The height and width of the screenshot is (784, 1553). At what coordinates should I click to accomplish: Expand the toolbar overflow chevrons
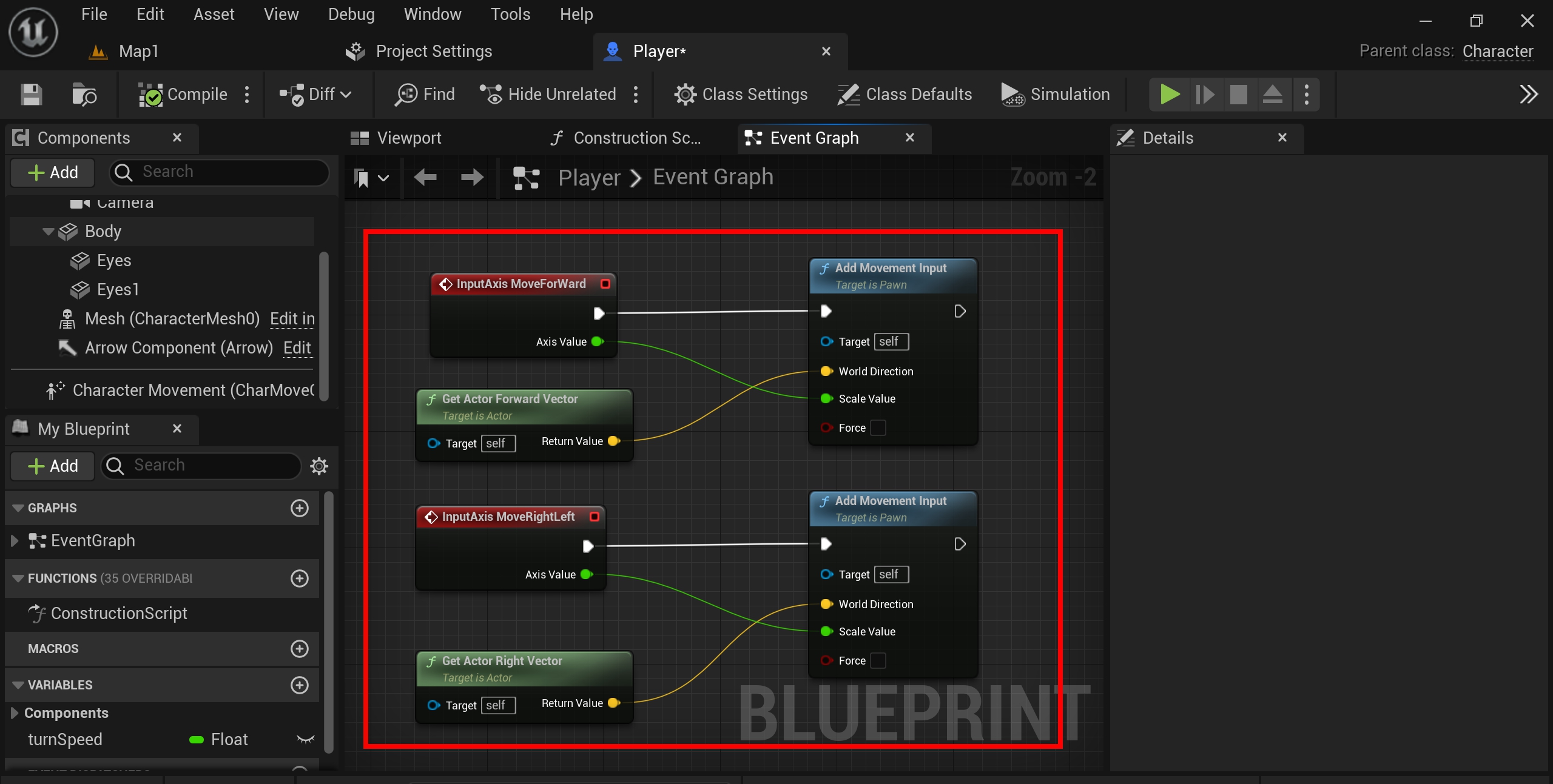pos(1528,95)
